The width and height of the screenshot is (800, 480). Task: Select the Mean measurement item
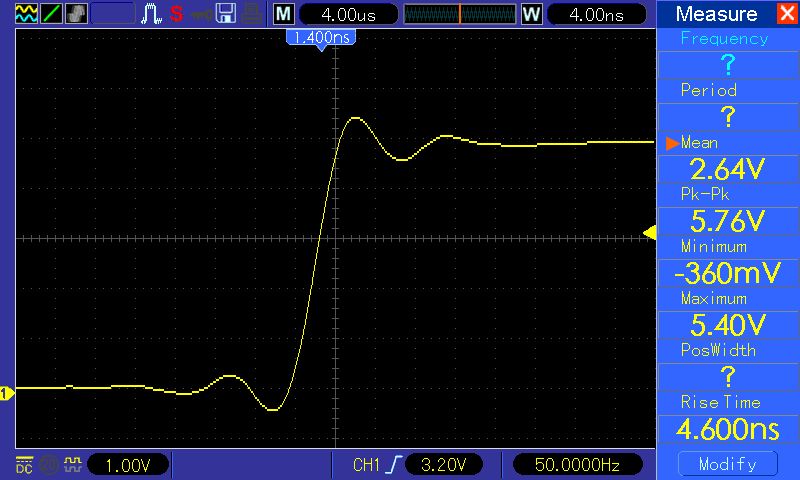(699, 143)
